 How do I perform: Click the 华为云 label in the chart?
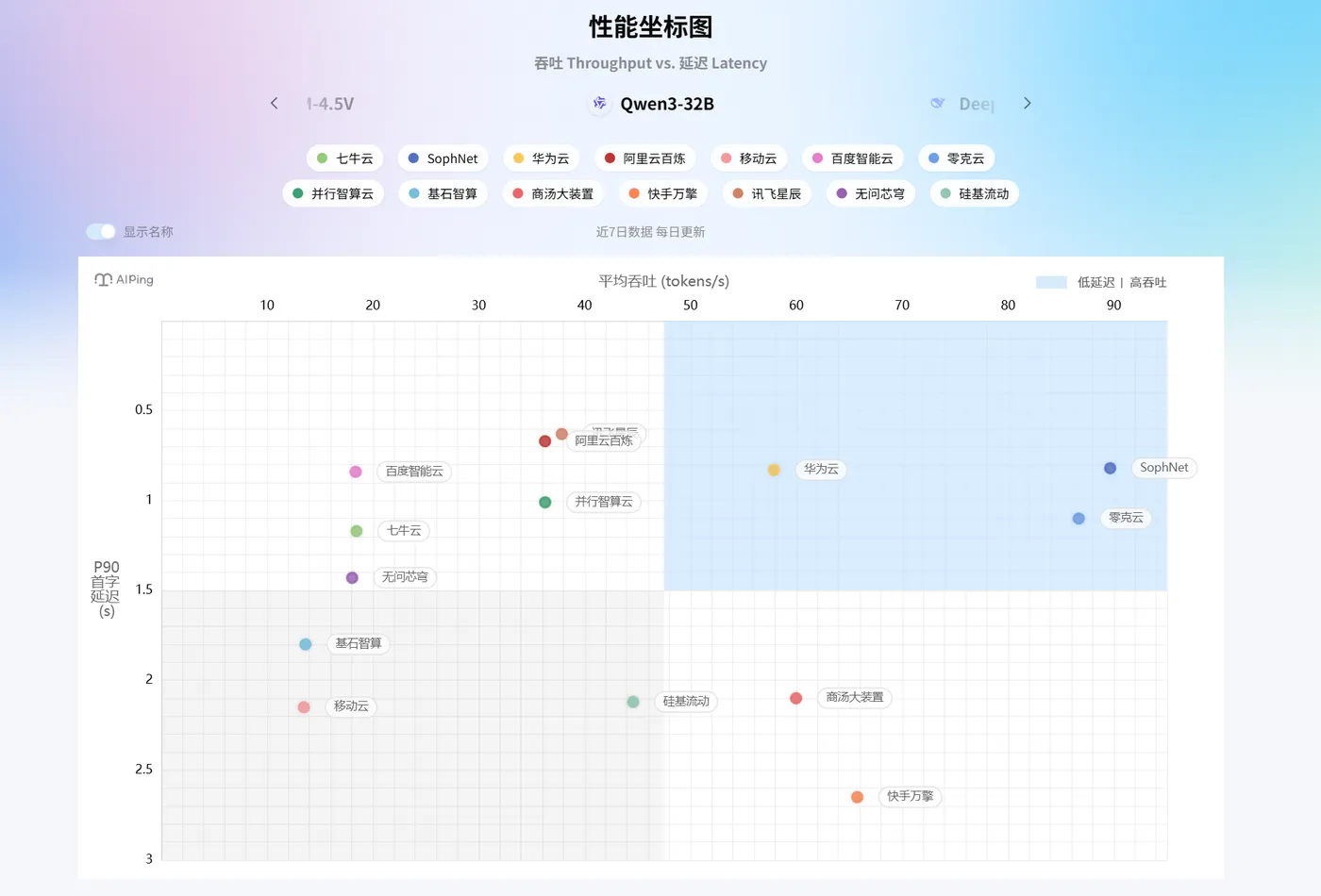(x=821, y=469)
